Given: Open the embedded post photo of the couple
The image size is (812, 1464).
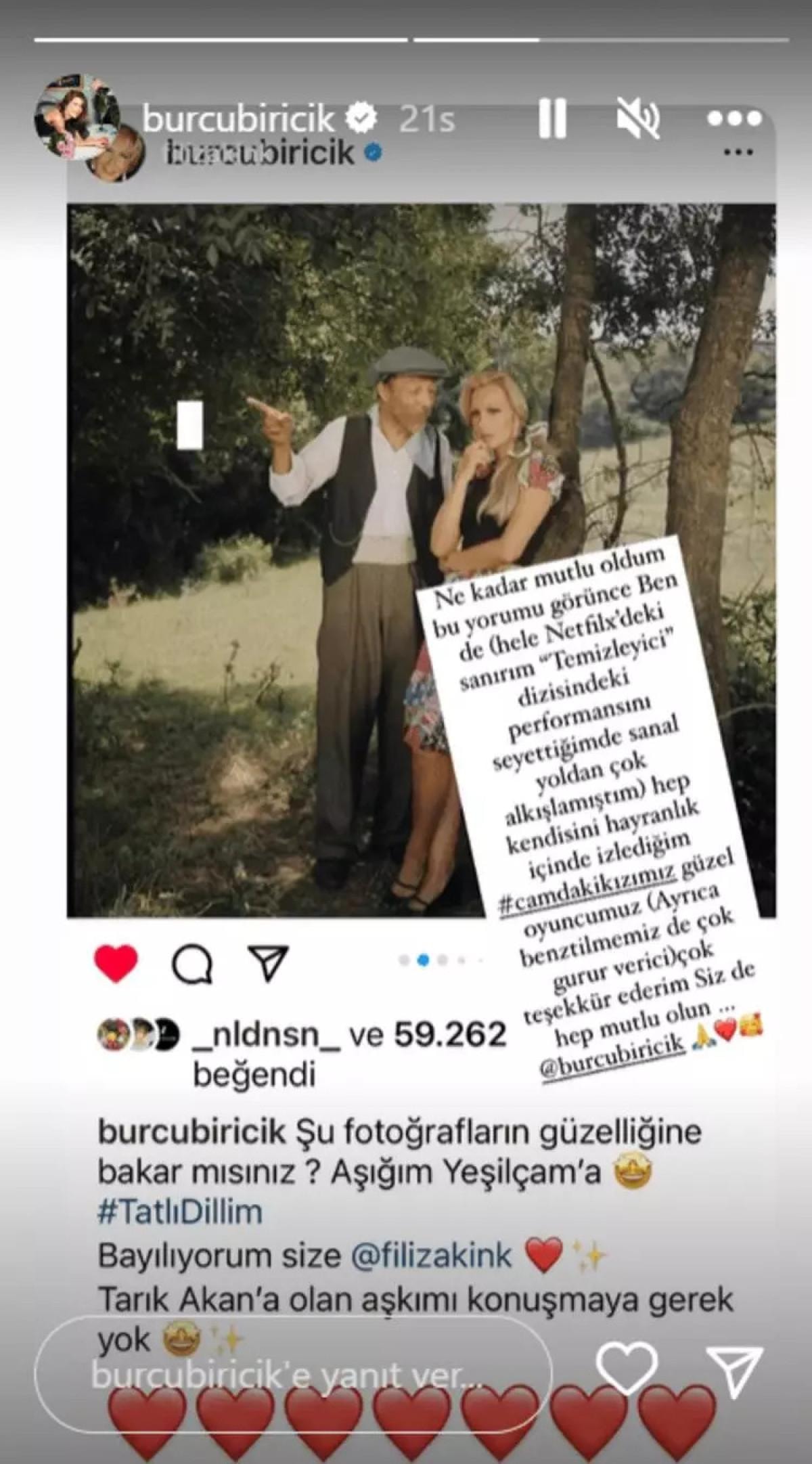Looking at the screenshot, I should pos(421,560).
